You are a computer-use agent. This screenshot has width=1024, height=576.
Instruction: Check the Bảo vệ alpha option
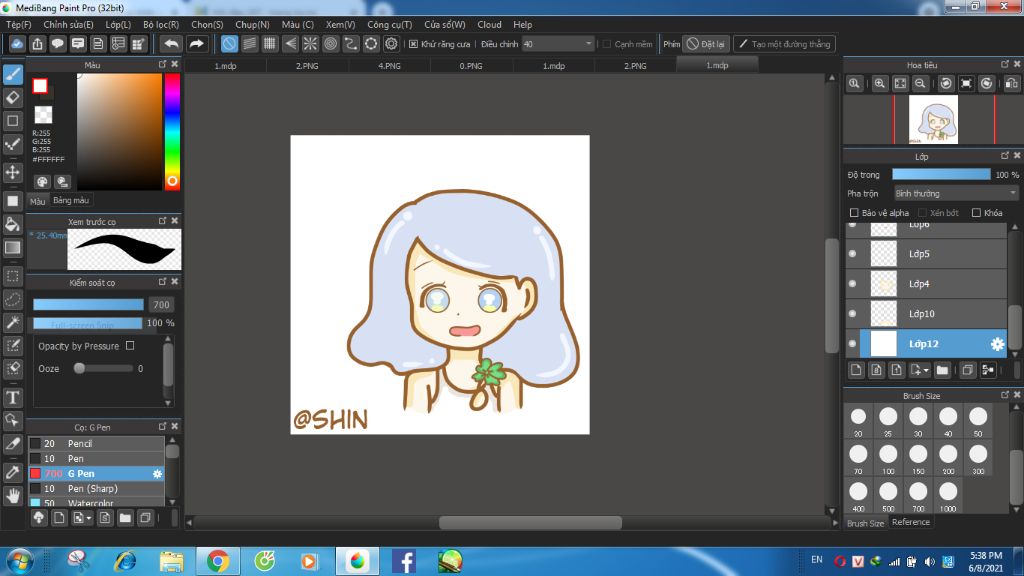(x=854, y=213)
